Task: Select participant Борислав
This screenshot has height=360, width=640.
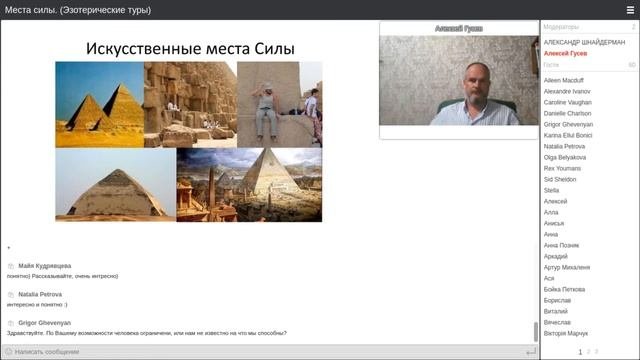Action: click(557, 301)
